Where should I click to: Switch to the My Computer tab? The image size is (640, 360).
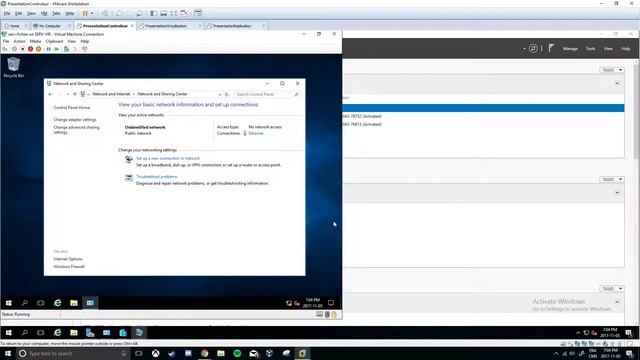pos(50,26)
